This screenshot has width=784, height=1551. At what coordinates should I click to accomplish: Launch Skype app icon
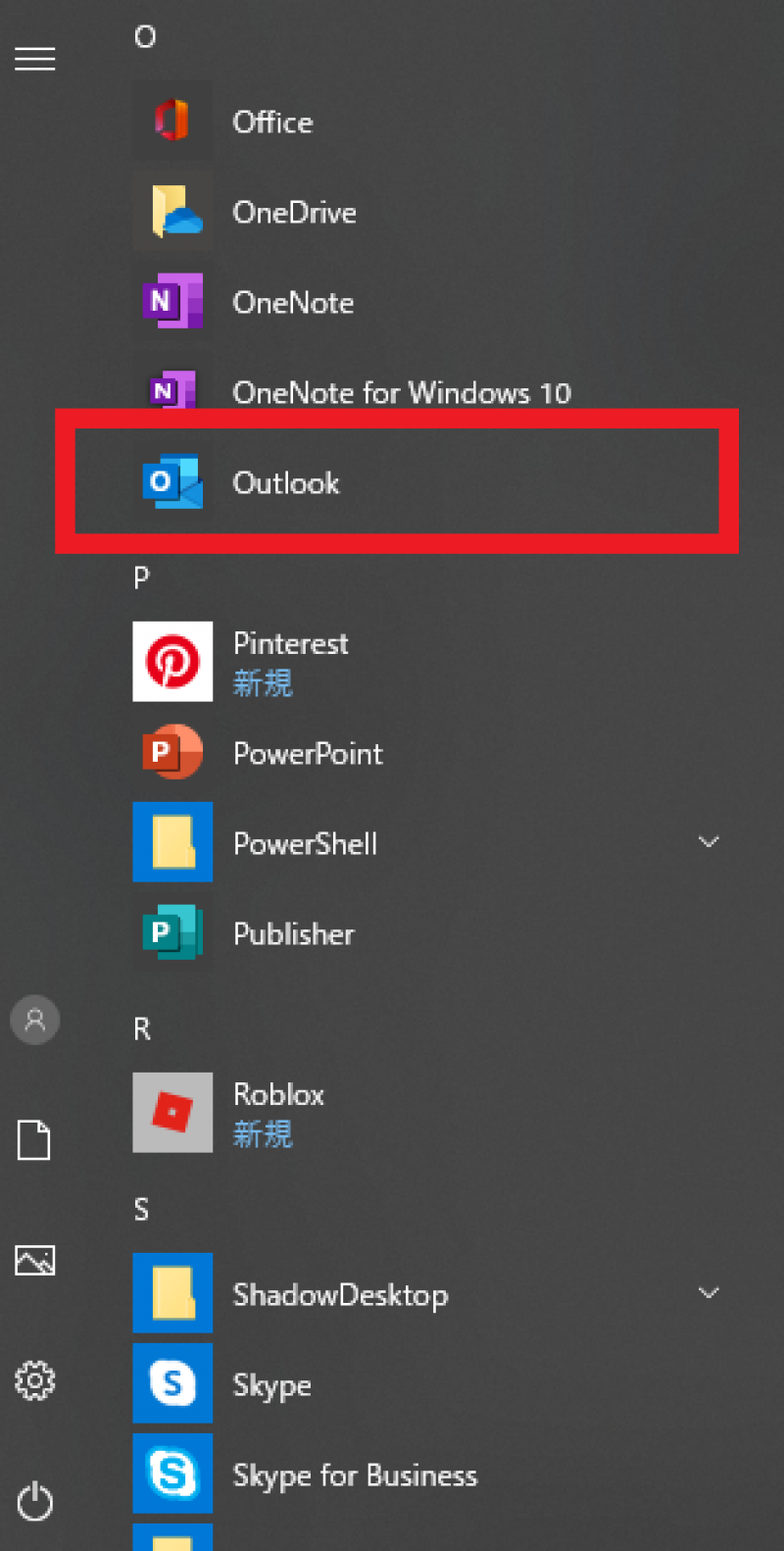[x=172, y=1383]
